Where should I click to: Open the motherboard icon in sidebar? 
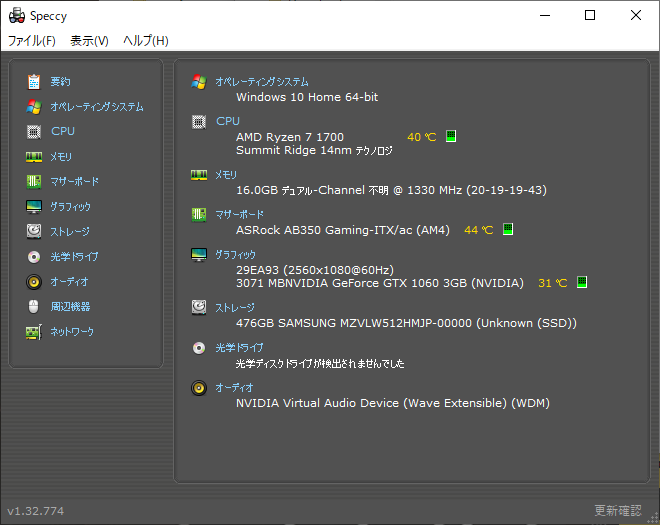pos(34,181)
